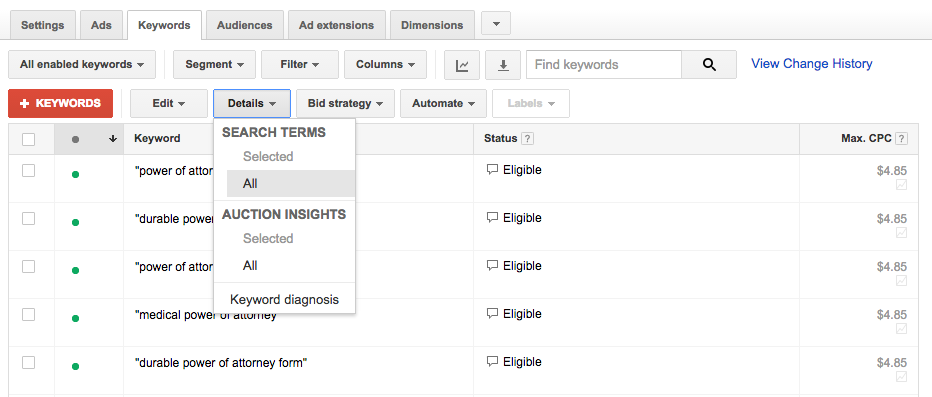Open the chart graph icon button
The width and height of the screenshot is (932, 397).
pyautogui.click(x=462, y=65)
